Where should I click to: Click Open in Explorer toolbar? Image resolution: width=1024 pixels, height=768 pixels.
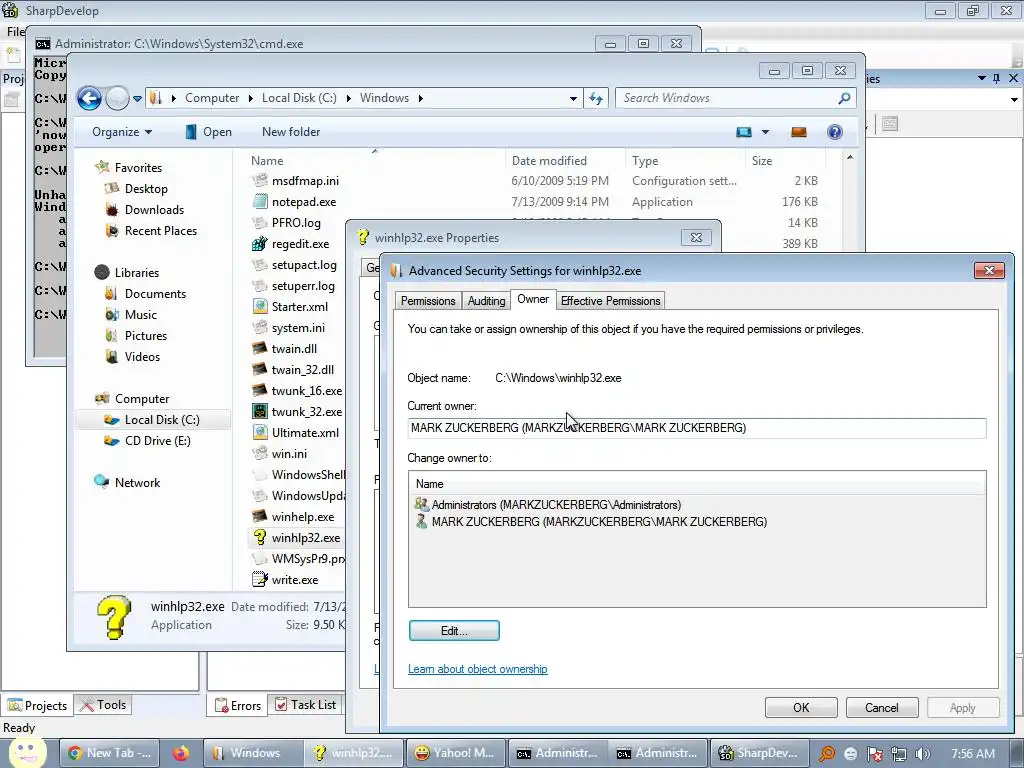[208, 132]
